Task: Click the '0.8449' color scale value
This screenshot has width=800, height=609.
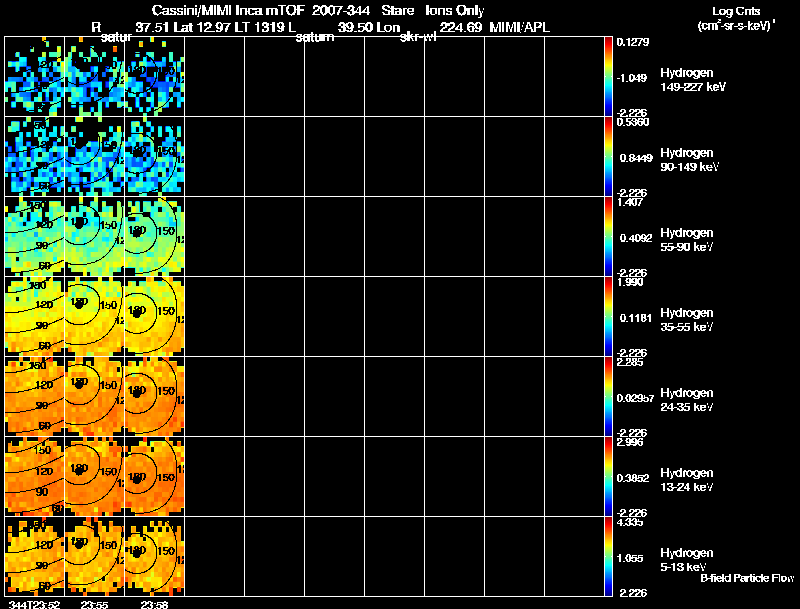Action: [x=636, y=158]
